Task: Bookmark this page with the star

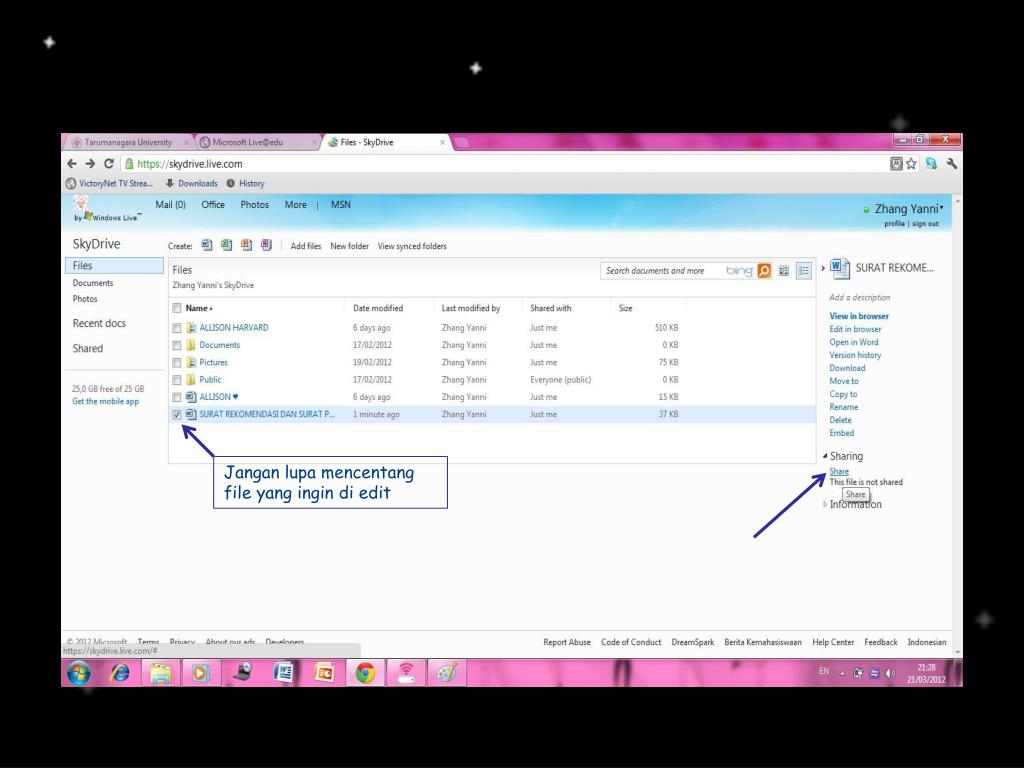Action: point(911,164)
